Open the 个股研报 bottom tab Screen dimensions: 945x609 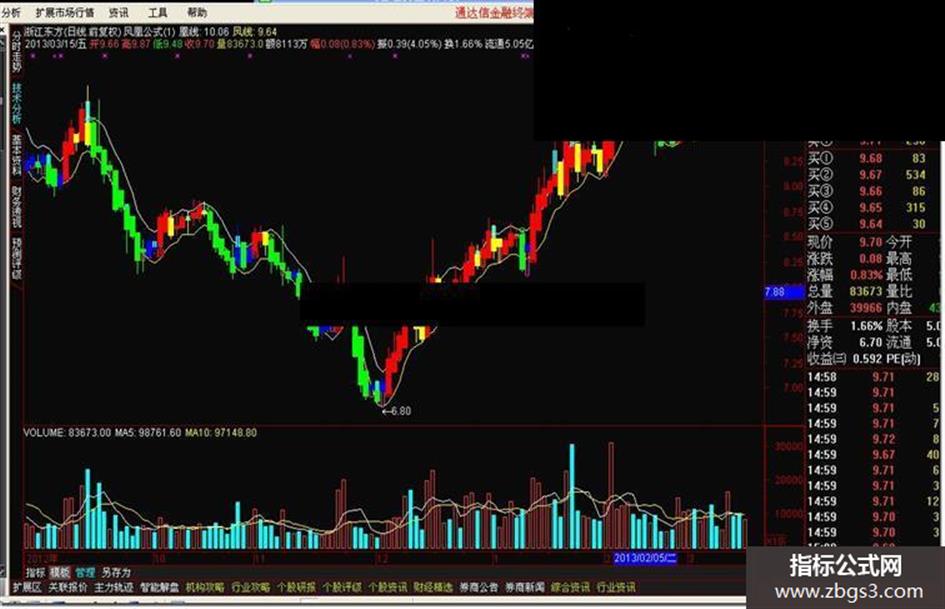click(x=297, y=587)
